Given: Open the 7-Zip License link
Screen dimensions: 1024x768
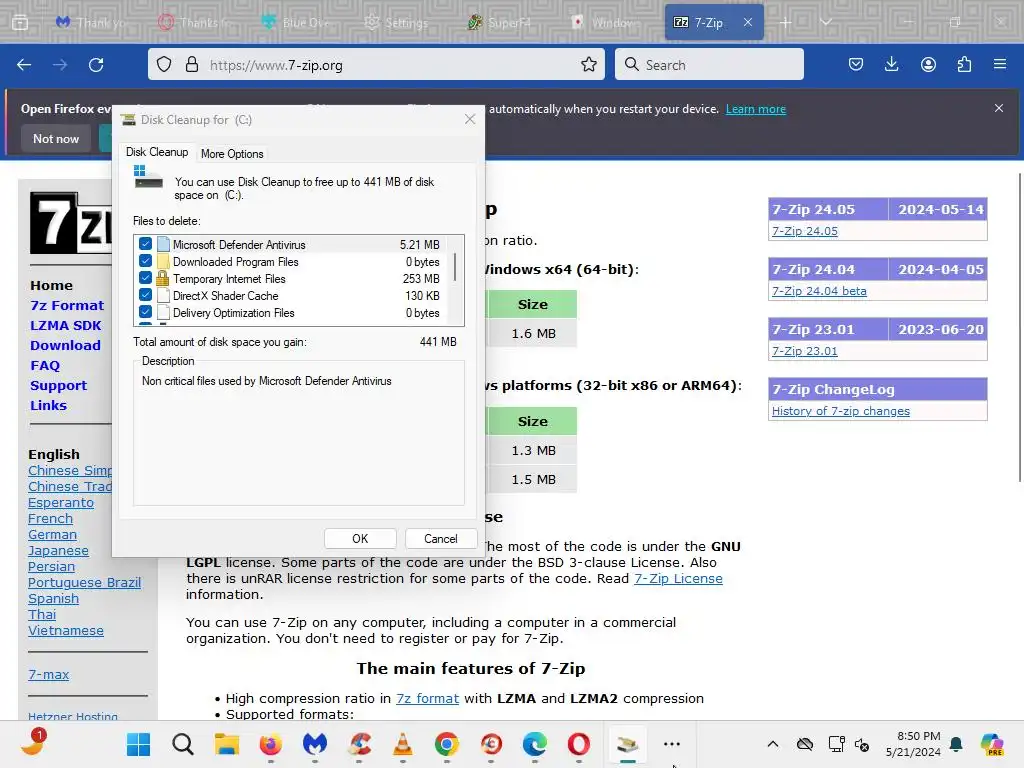Looking at the screenshot, I should click(x=678, y=579).
